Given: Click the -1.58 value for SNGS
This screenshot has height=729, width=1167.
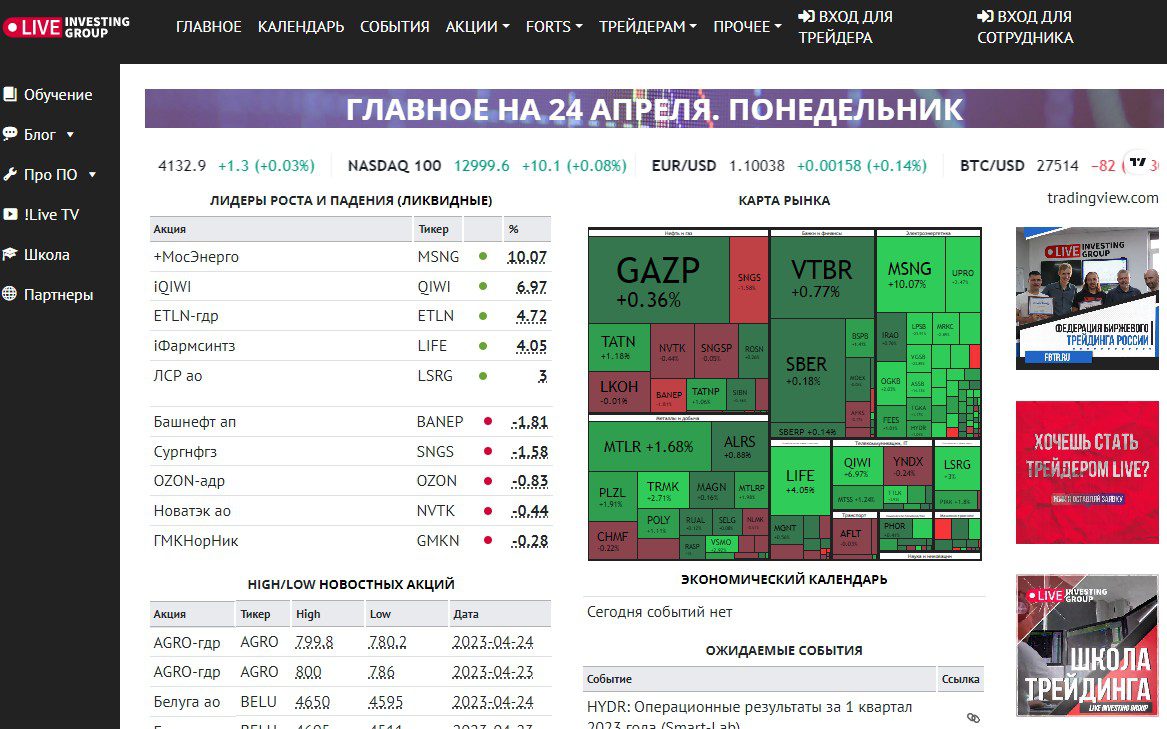Looking at the screenshot, I should (x=530, y=451).
